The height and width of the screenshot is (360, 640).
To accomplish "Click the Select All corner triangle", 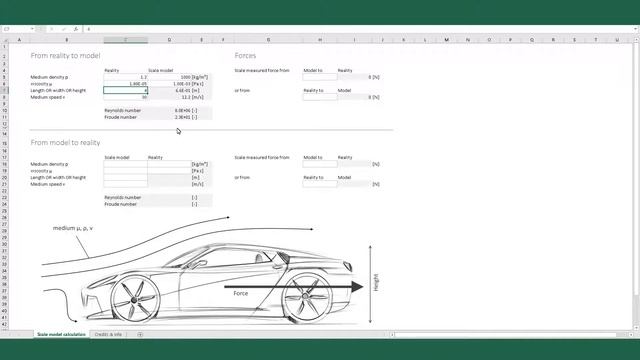I will point(5,40).
